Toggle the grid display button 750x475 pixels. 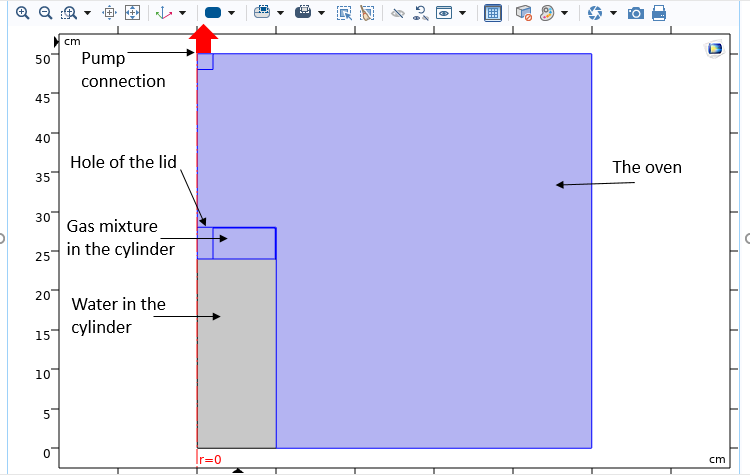click(492, 13)
